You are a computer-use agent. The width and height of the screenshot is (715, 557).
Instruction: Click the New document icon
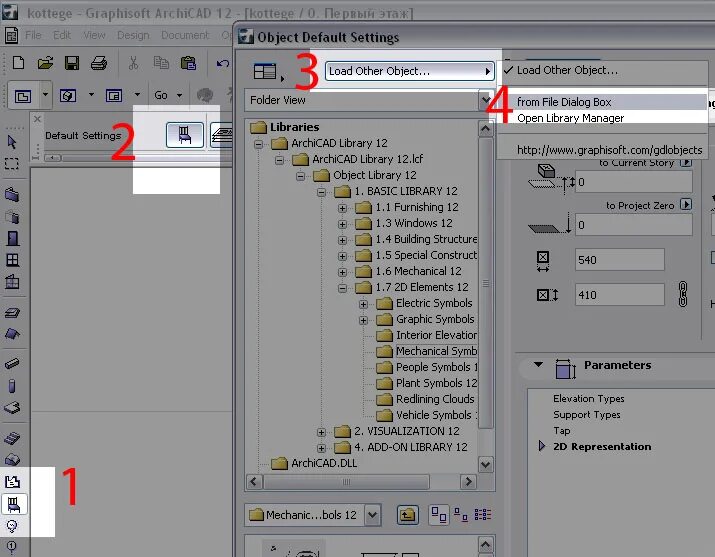coord(19,63)
